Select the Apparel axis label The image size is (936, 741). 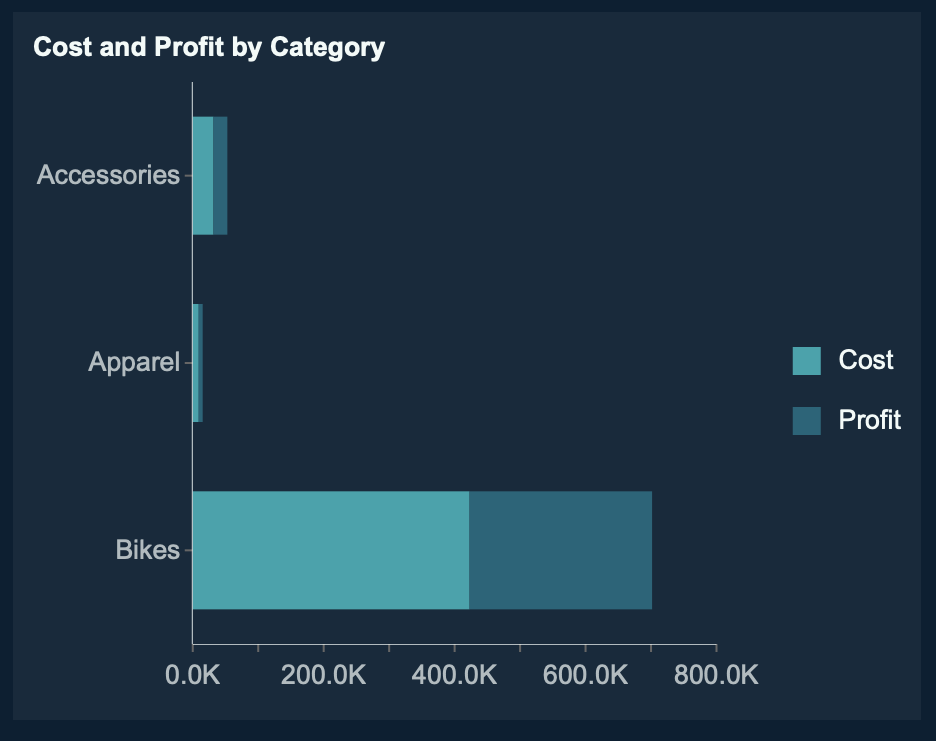(x=134, y=362)
